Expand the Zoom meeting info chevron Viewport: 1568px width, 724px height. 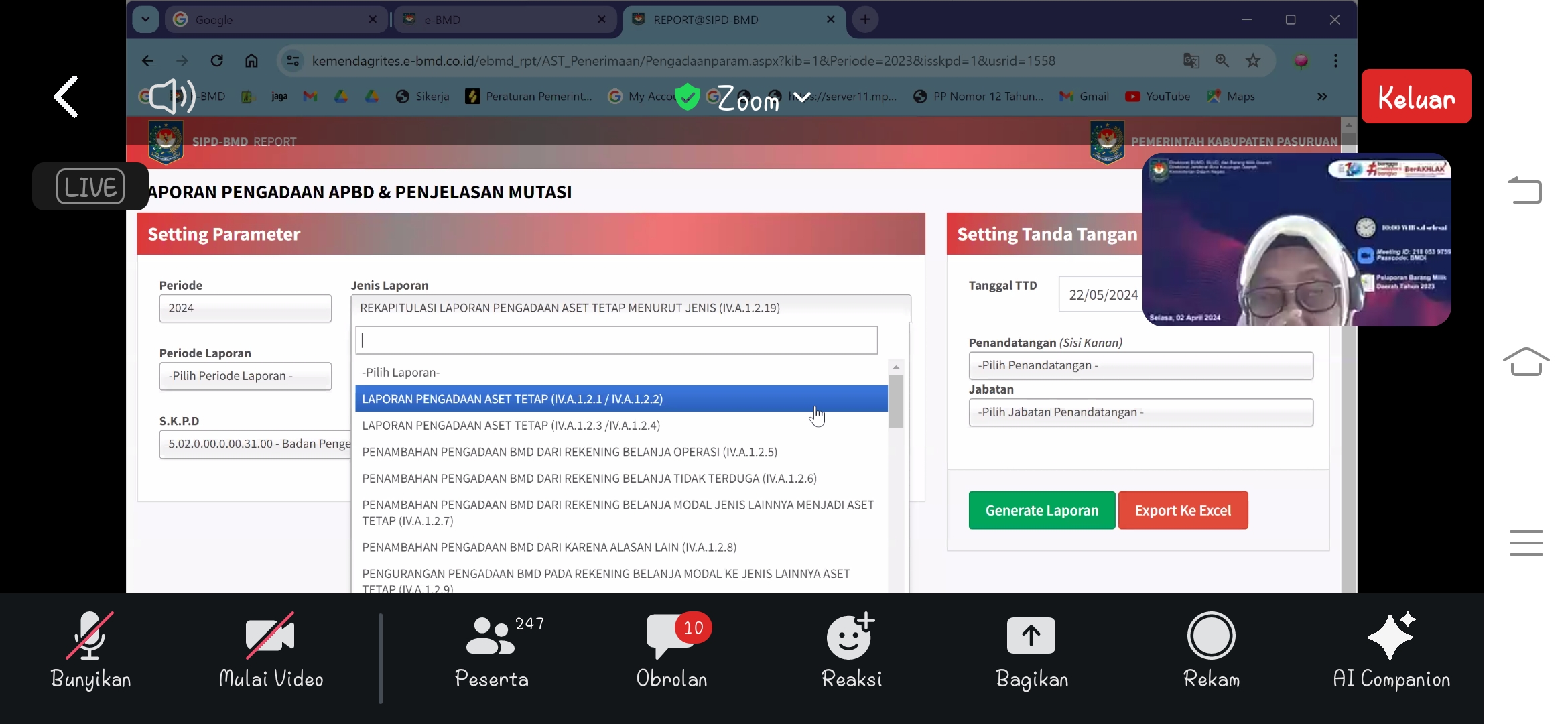click(x=803, y=98)
